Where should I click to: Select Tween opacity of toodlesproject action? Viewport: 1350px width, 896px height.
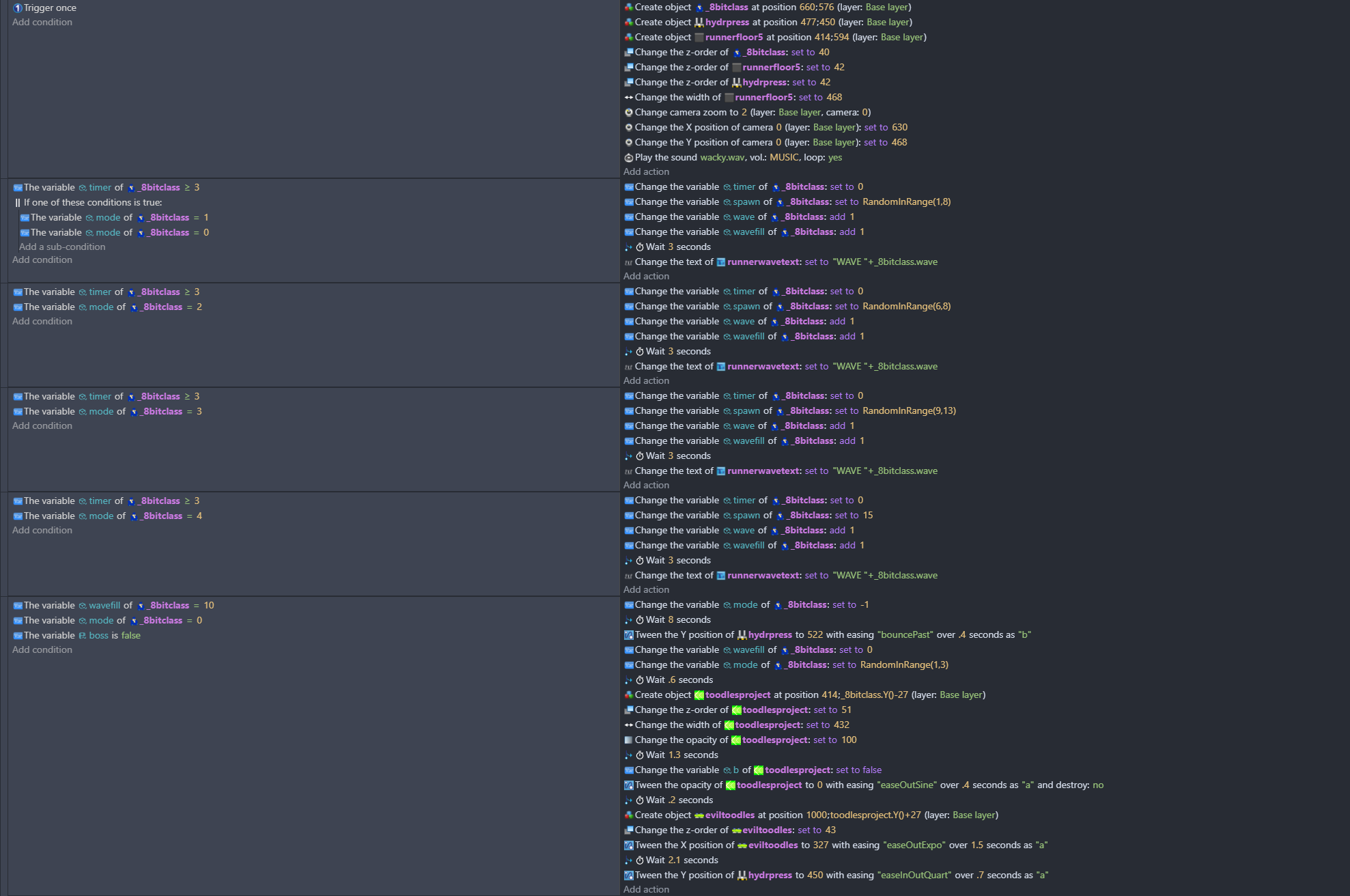(x=864, y=785)
